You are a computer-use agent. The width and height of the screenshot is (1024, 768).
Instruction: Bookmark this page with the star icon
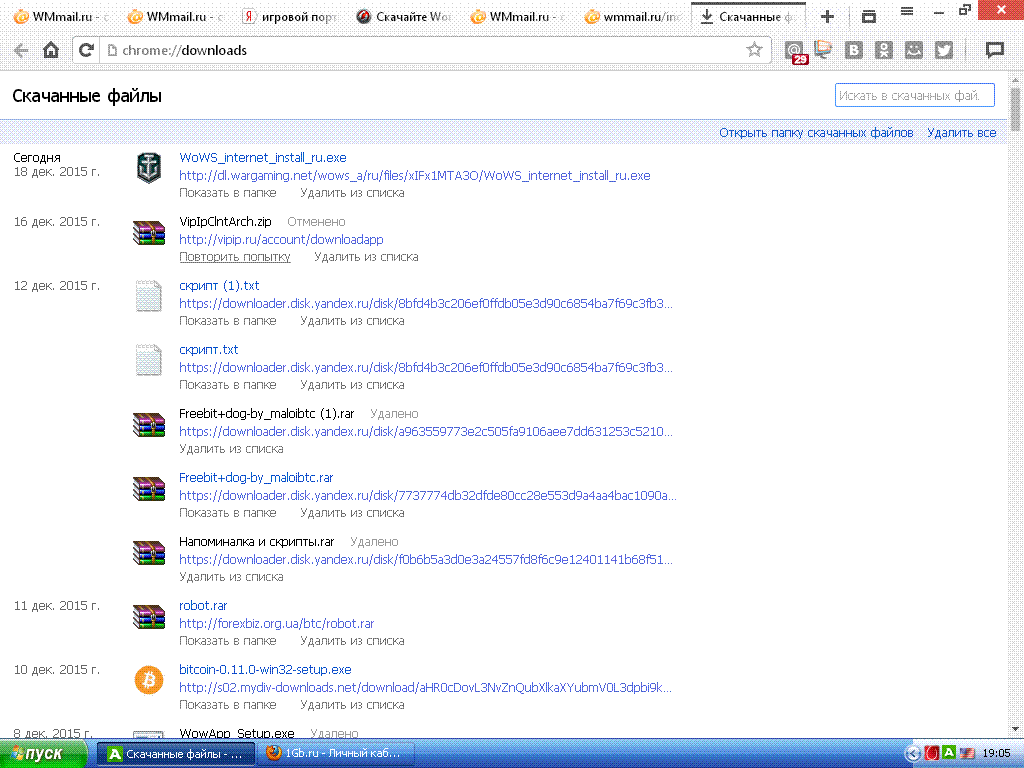754,50
